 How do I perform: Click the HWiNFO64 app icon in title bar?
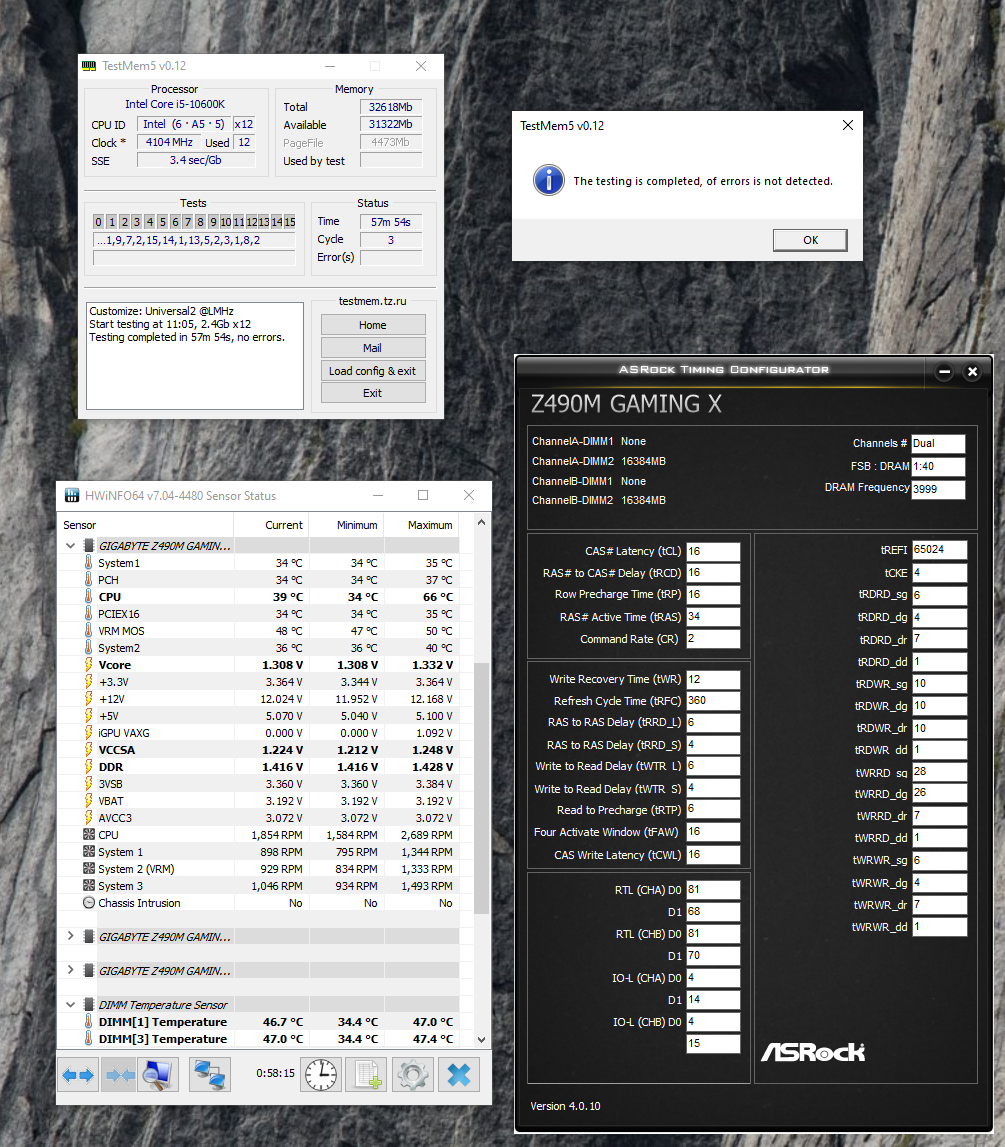(x=72, y=496)
